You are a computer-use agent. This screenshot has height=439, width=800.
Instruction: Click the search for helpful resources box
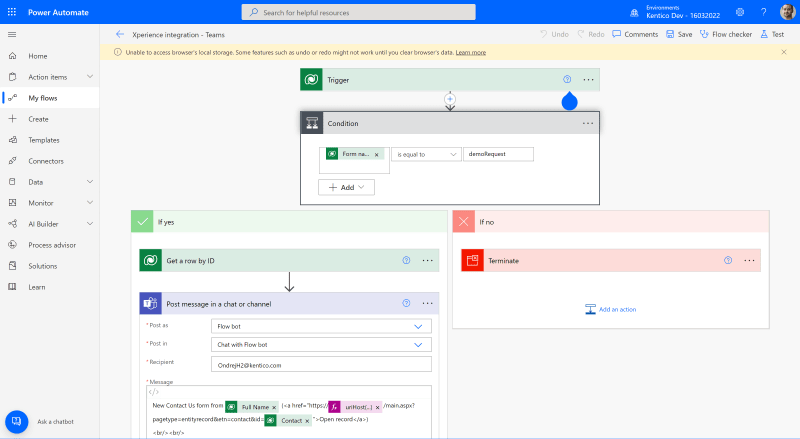358,12
